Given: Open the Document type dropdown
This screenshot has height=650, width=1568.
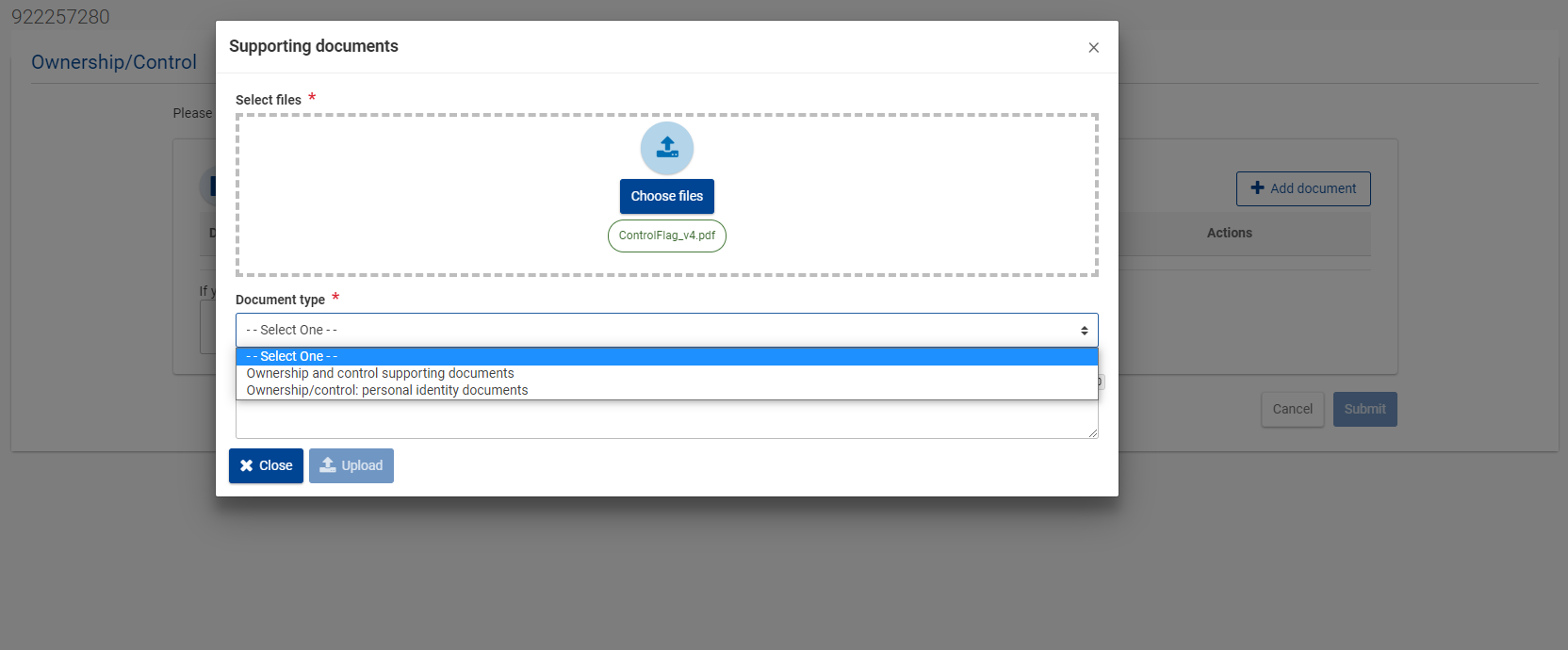Looking at the screenshot, I should click(667, 330).
